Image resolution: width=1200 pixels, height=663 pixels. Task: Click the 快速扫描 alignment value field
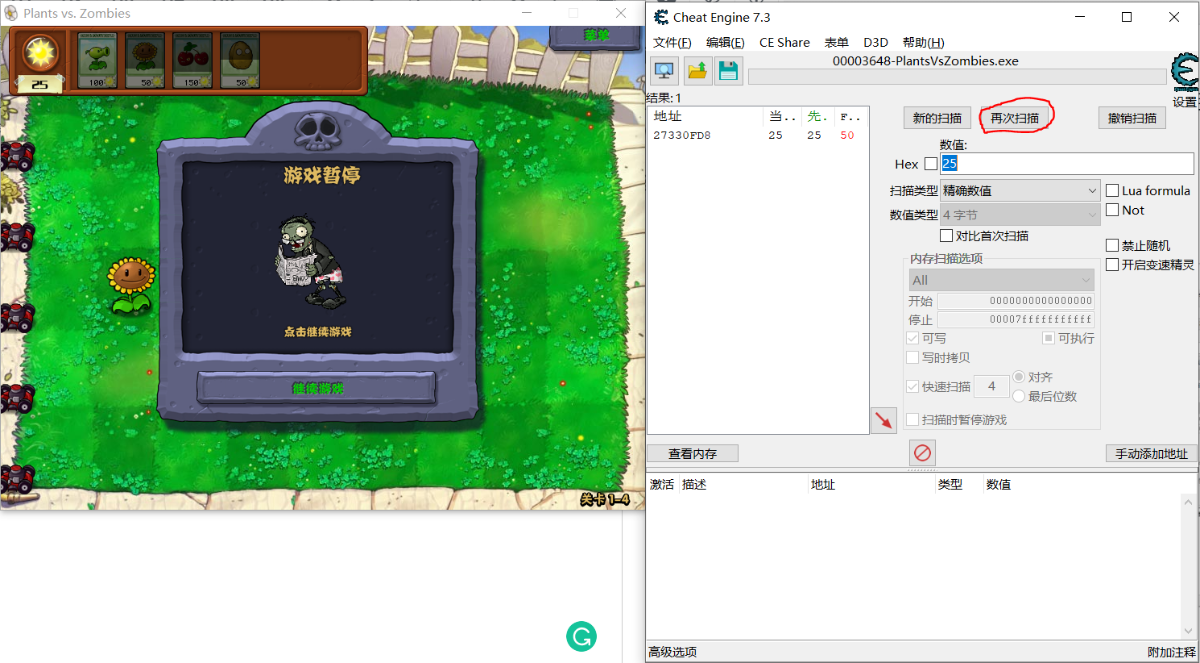(x=991, y=386)
